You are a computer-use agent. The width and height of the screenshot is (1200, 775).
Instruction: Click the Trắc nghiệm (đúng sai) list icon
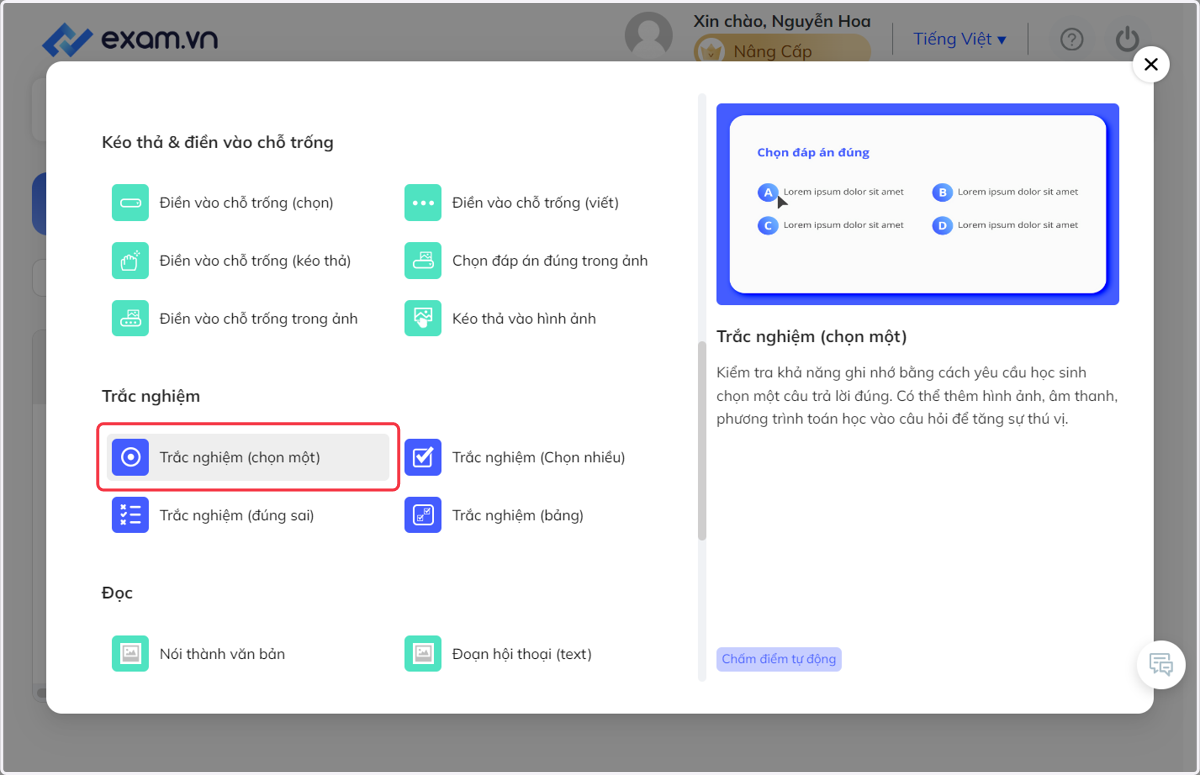(x=130, y=515)
